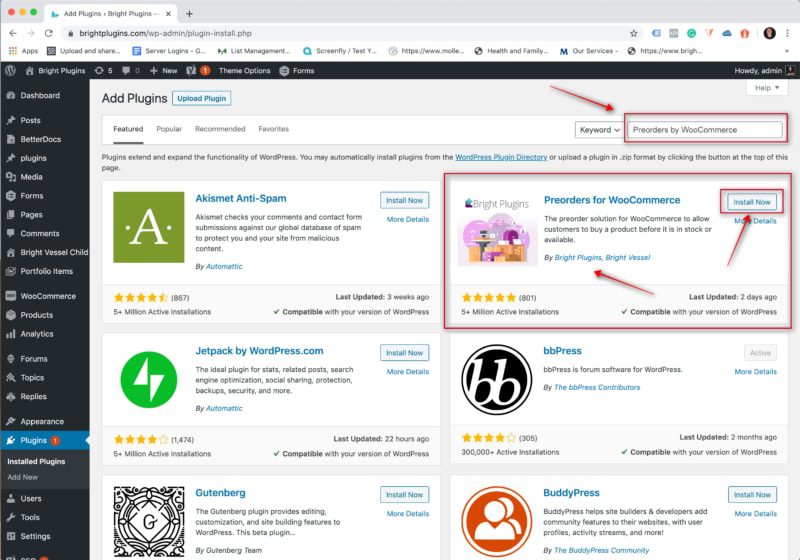Install Now for Jetpack by WordPress.com
Viewport: 800px width, 560px height.
pos(404,353)
